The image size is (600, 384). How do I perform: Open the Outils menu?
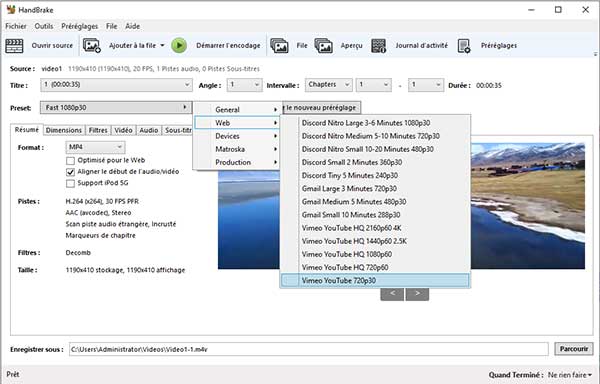[x=44, y=26]
